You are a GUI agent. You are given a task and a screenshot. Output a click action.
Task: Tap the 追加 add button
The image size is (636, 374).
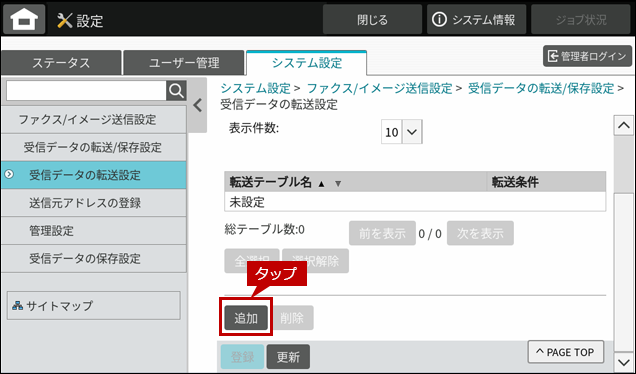(x=246, y=318)
